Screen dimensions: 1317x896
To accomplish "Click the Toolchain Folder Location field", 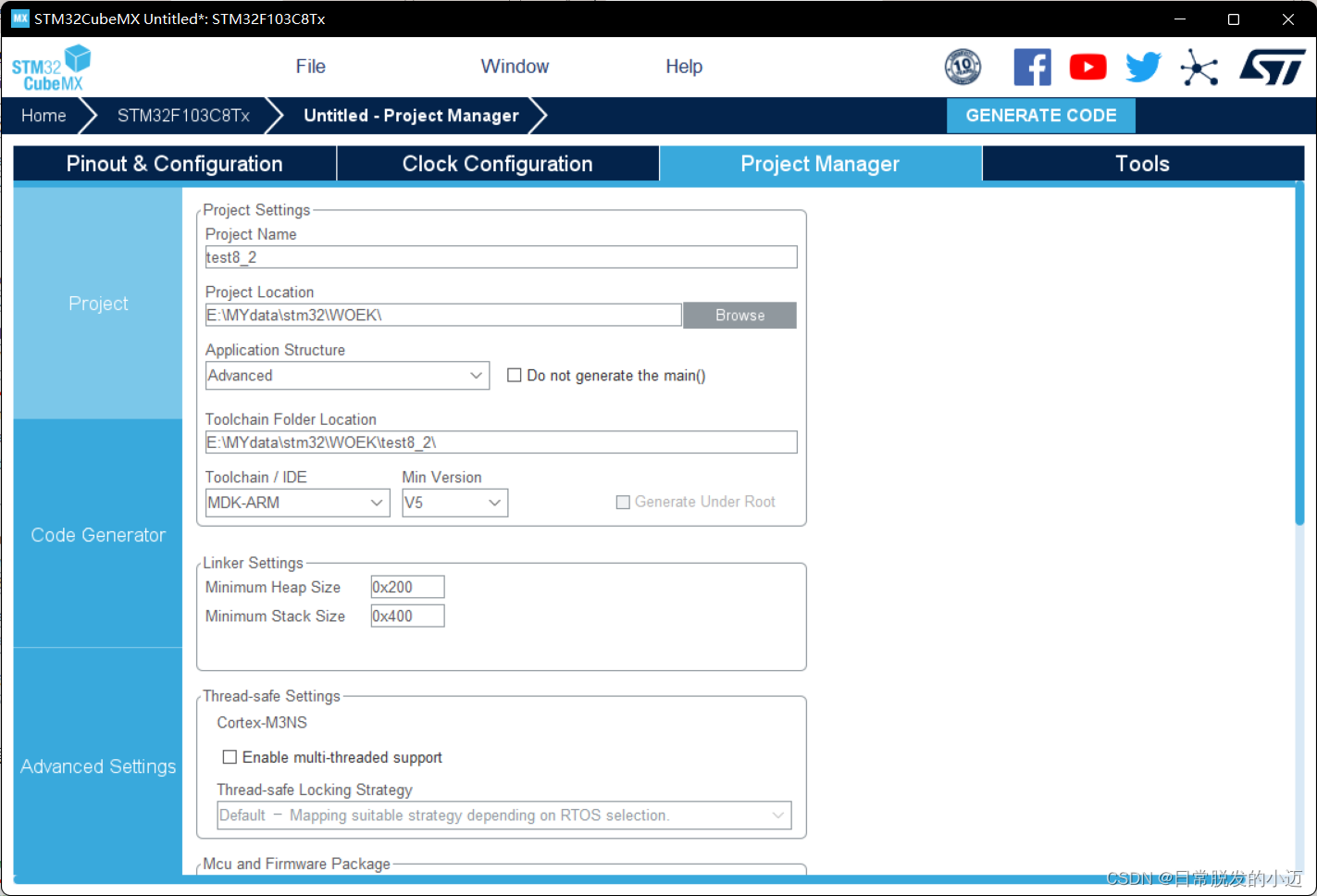I will coord(501,442).
